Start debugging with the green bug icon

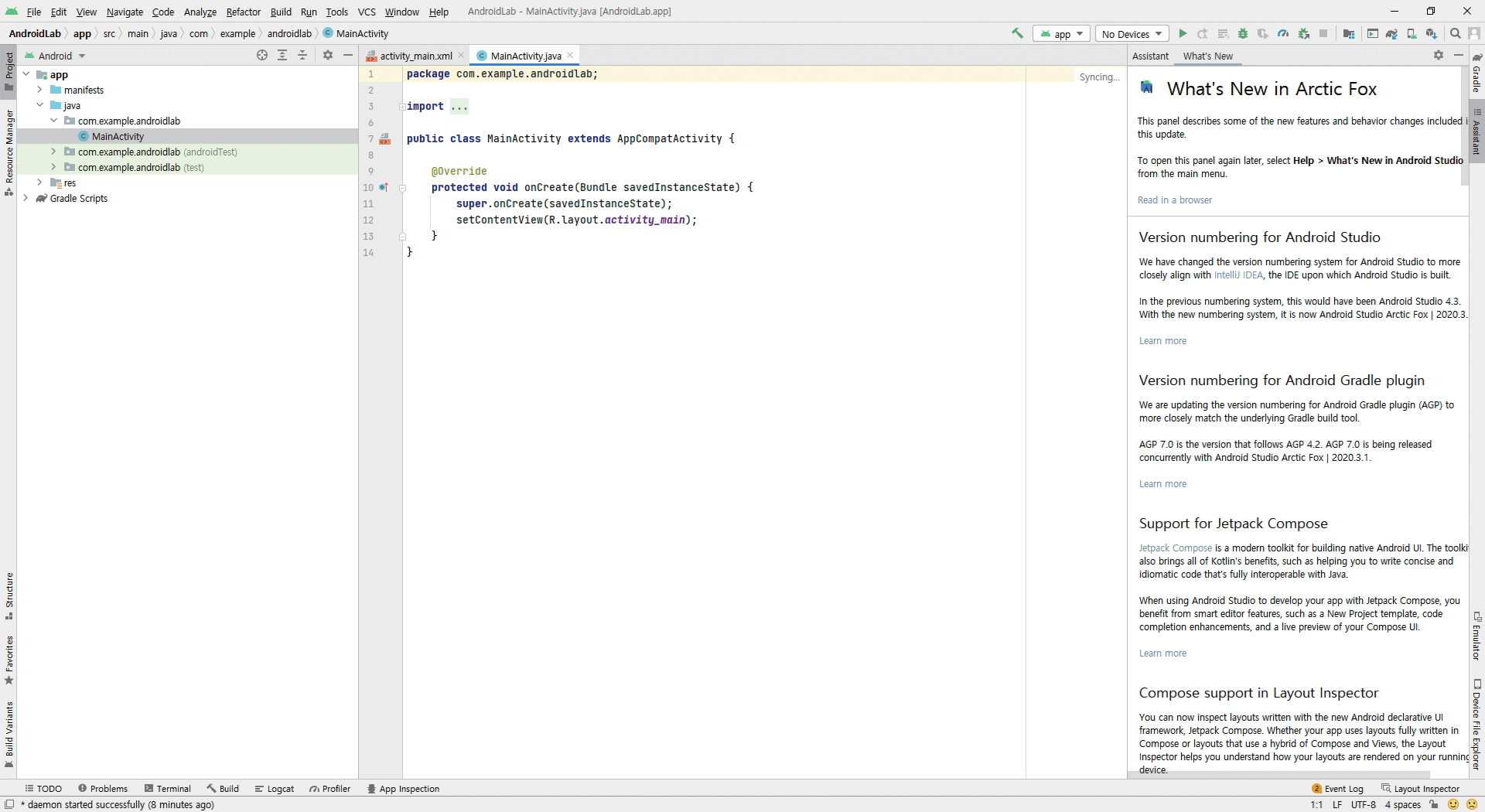pyautogui.click(x=1243, y=33)
